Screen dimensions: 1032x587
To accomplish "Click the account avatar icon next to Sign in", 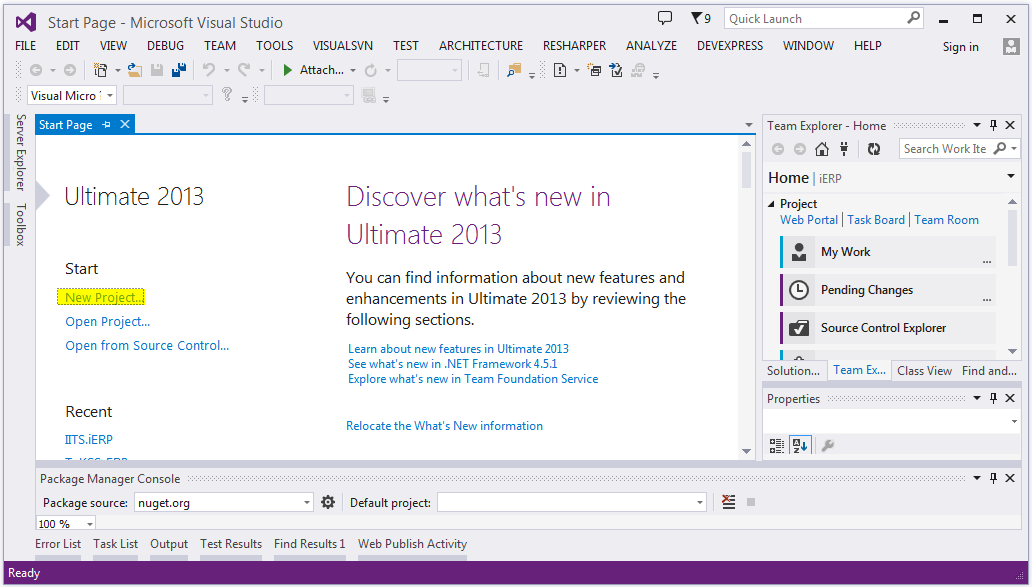I will tap(1011, 46).
